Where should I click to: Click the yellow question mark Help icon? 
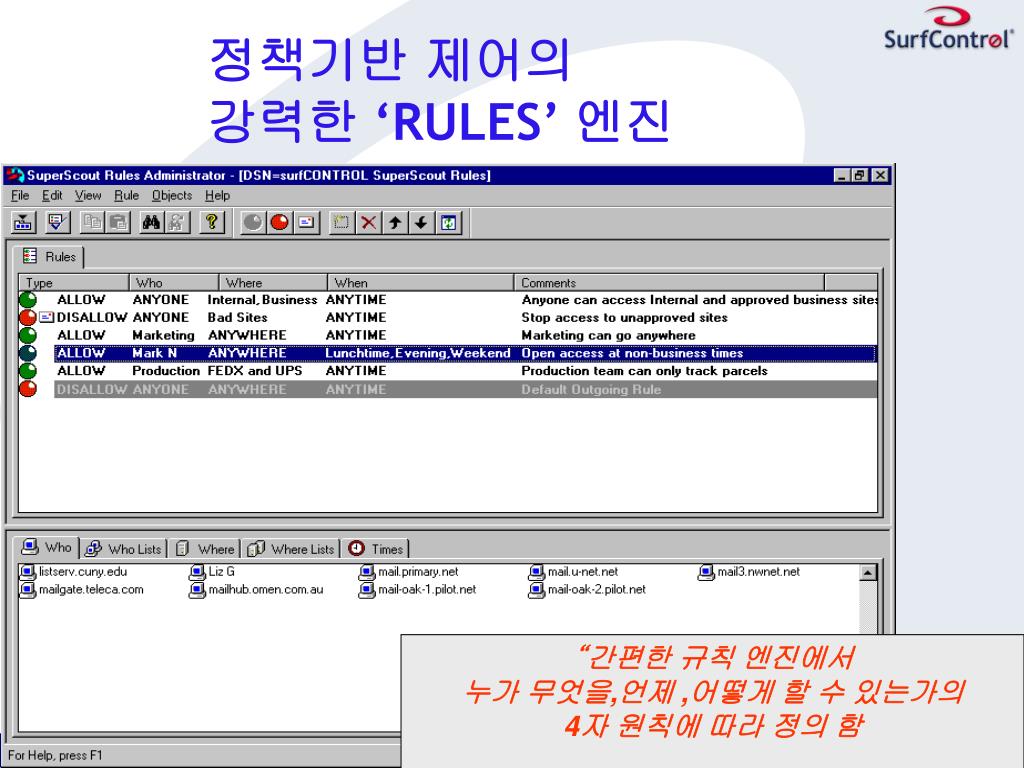coord(212,223)
